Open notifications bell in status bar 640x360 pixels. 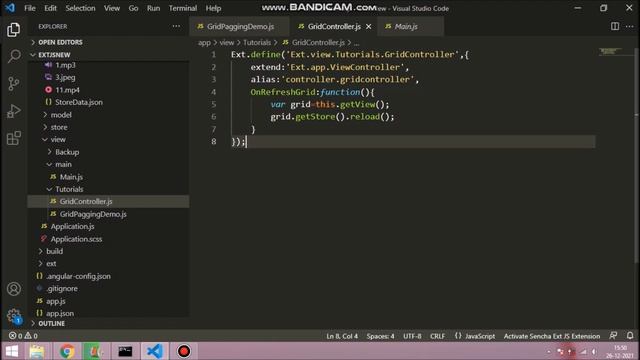point(630,336)
